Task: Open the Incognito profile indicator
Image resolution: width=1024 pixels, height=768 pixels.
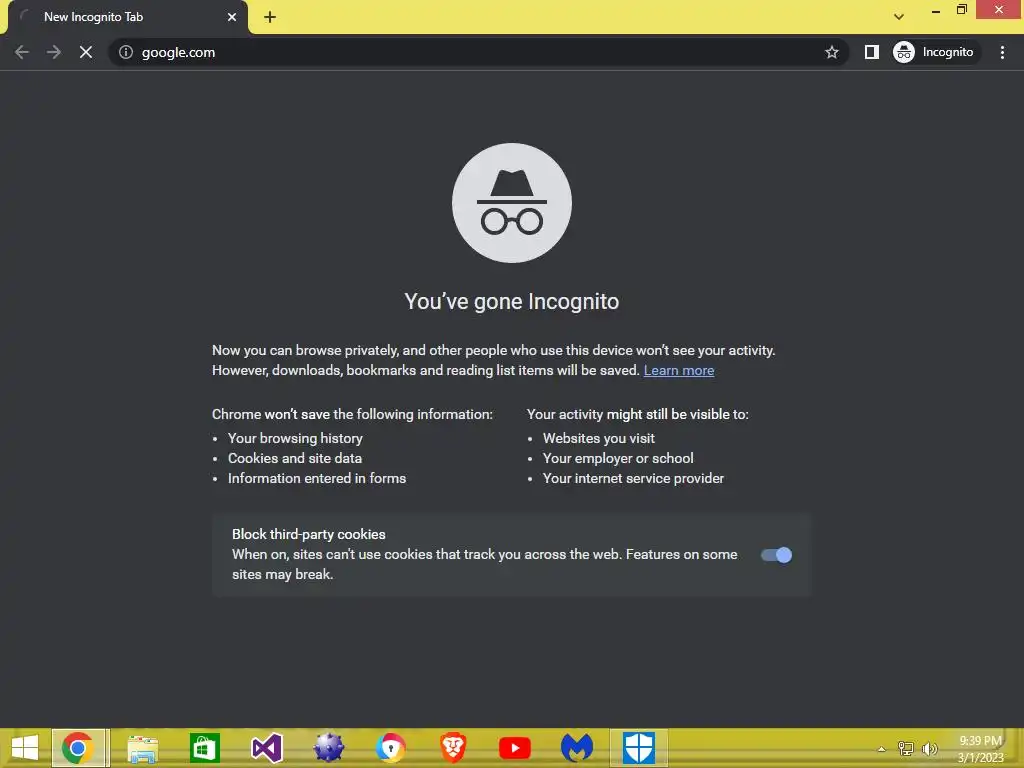Action: (x=934, y=52)
